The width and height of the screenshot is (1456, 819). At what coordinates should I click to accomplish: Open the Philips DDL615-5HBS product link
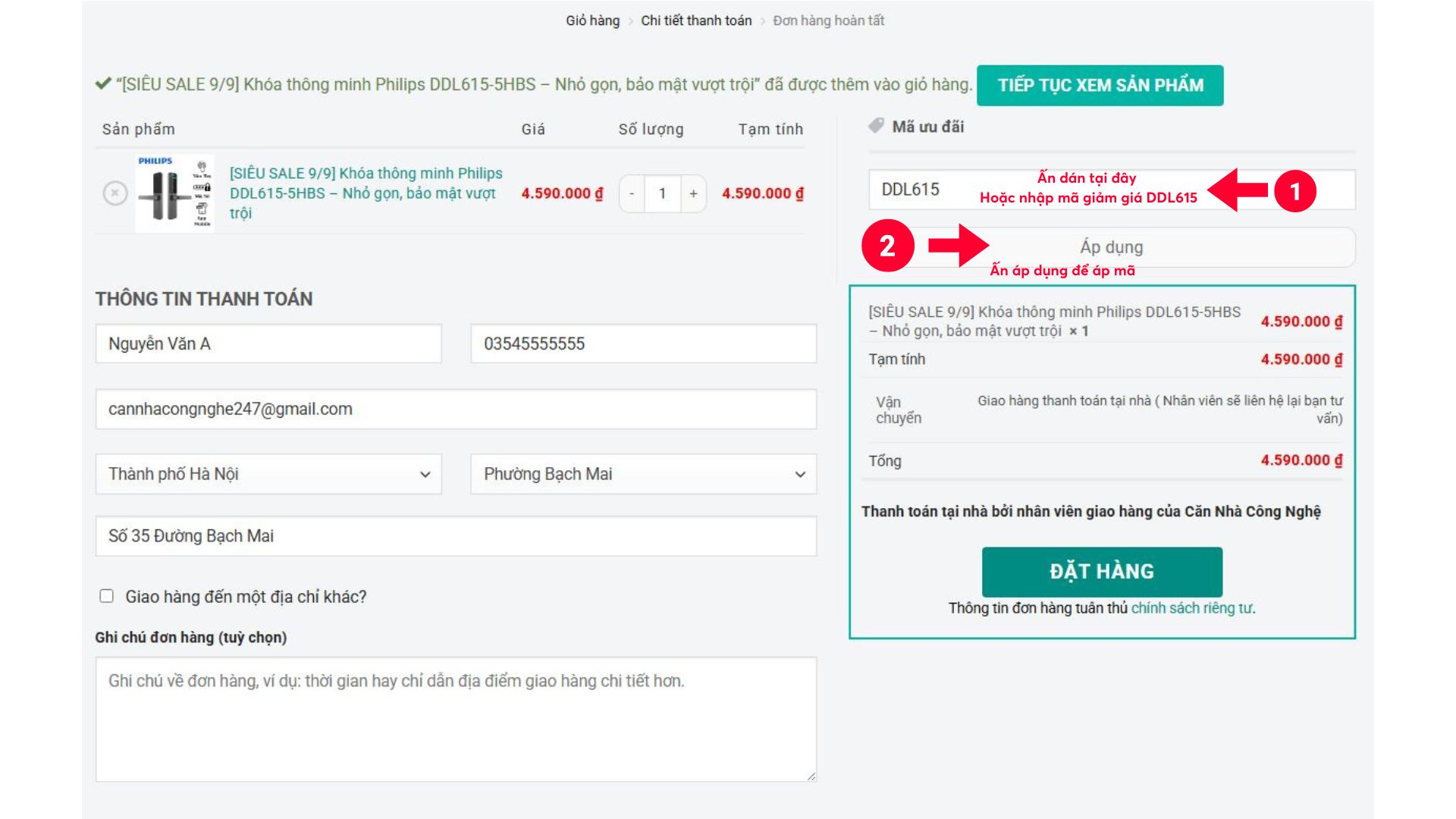click(366, 193)
